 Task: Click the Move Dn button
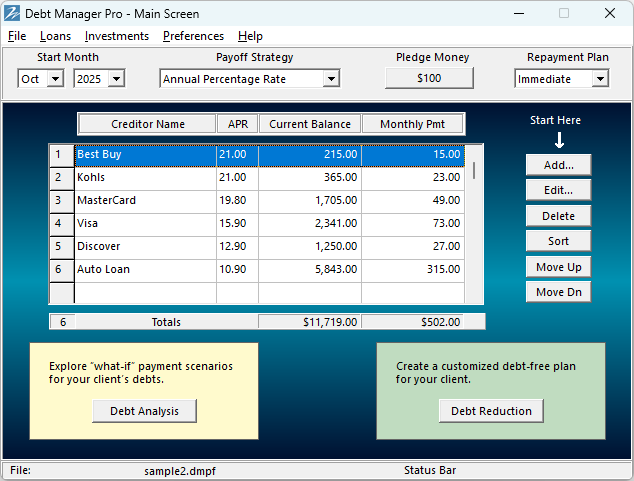[x=558, y=292]
